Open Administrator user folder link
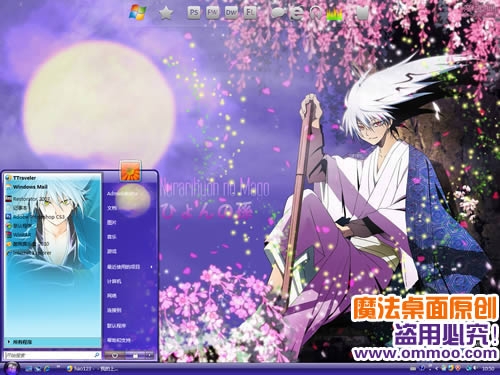 (x=122, y=193)
